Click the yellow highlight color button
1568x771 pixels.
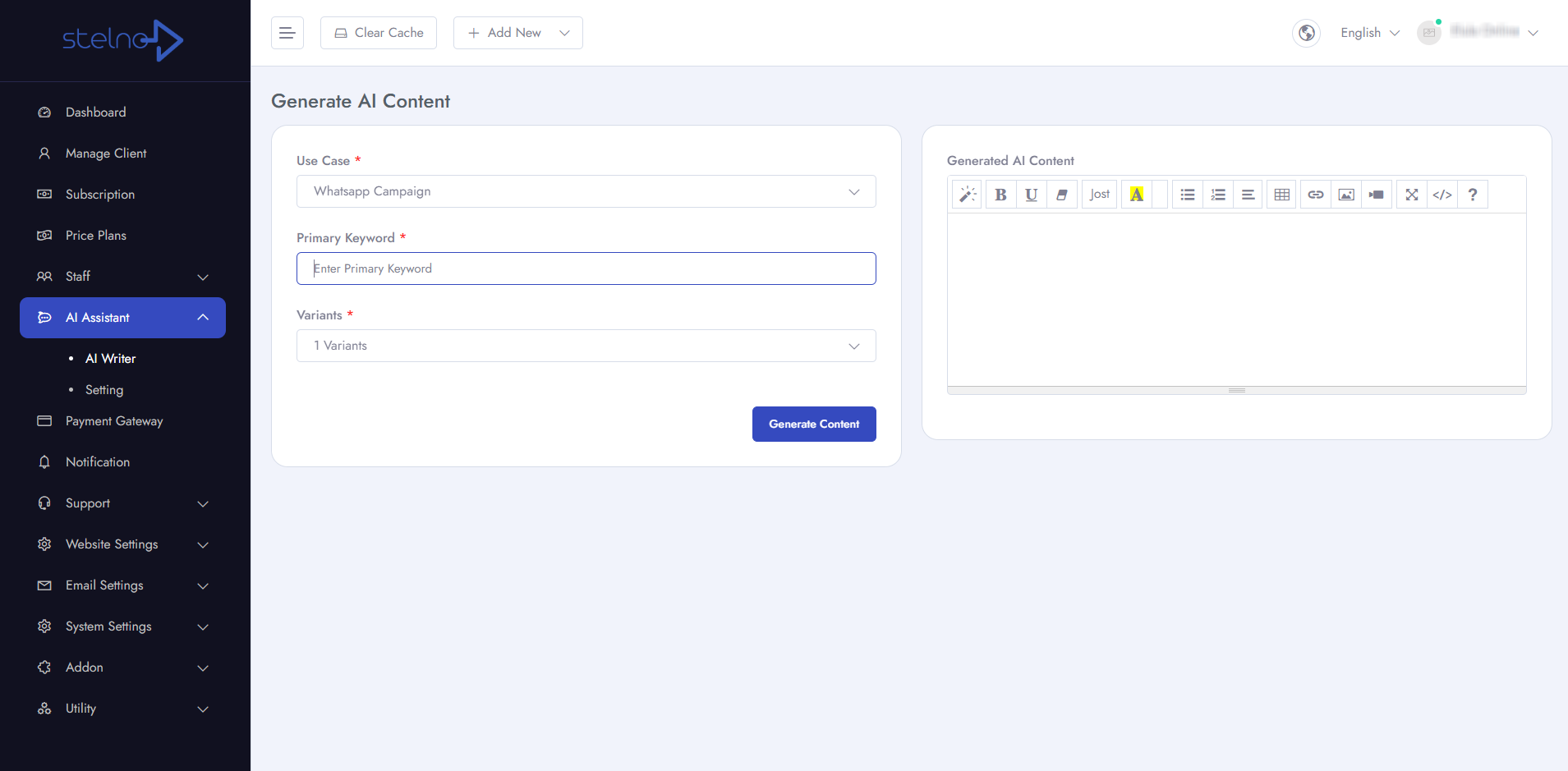(1136, 195)
